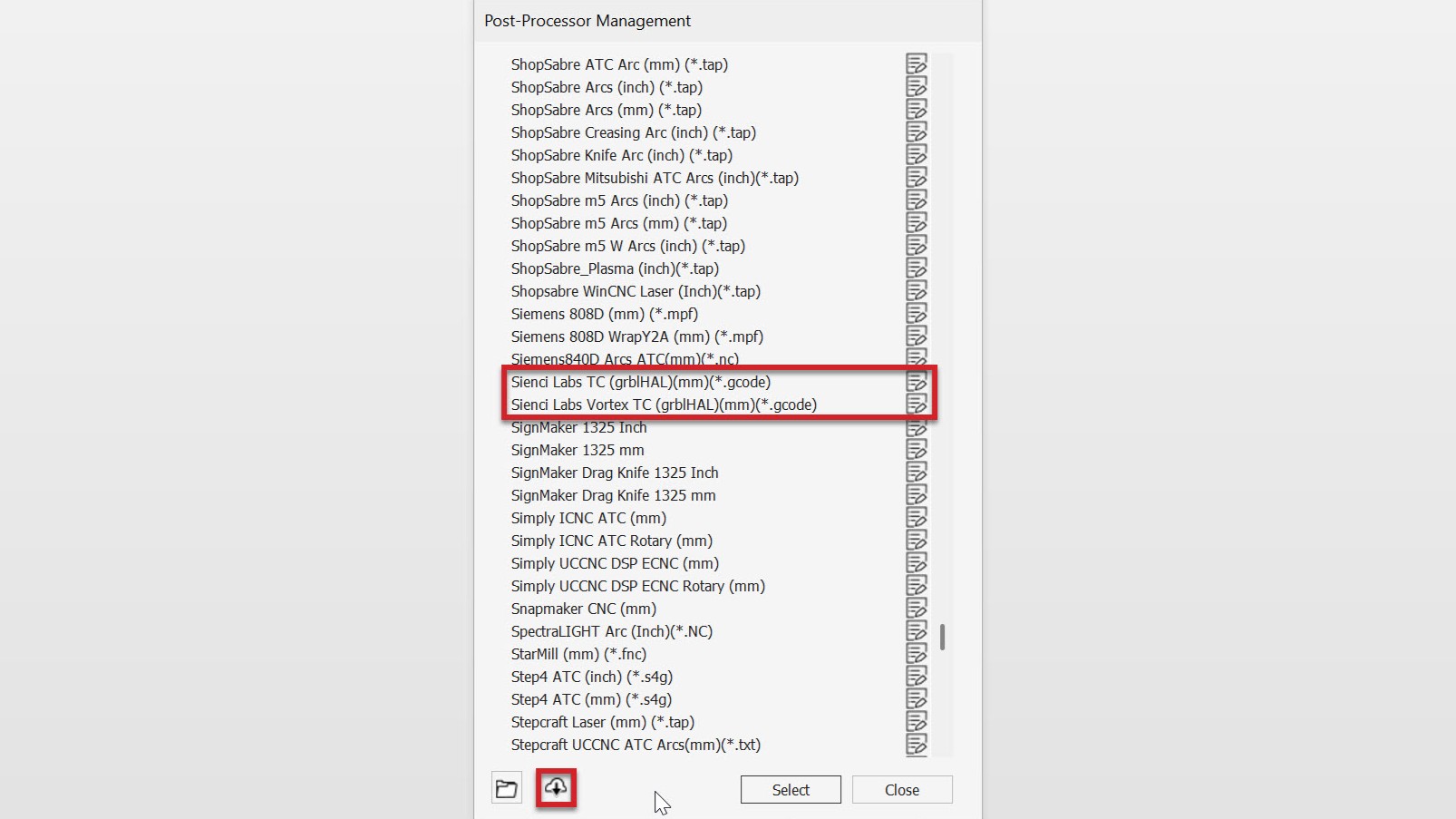
Task: Open edit icon for ShopSabre Arcs (inch)
Action: coord(917,86)
